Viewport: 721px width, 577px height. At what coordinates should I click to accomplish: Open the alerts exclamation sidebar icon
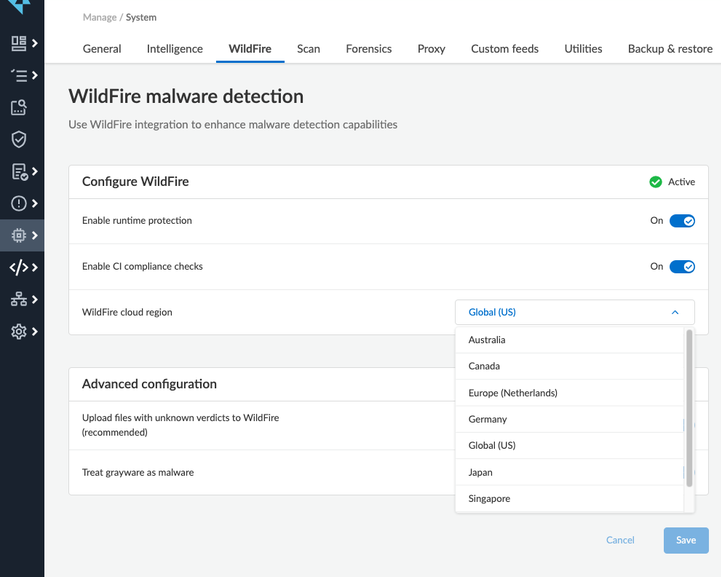19,203
